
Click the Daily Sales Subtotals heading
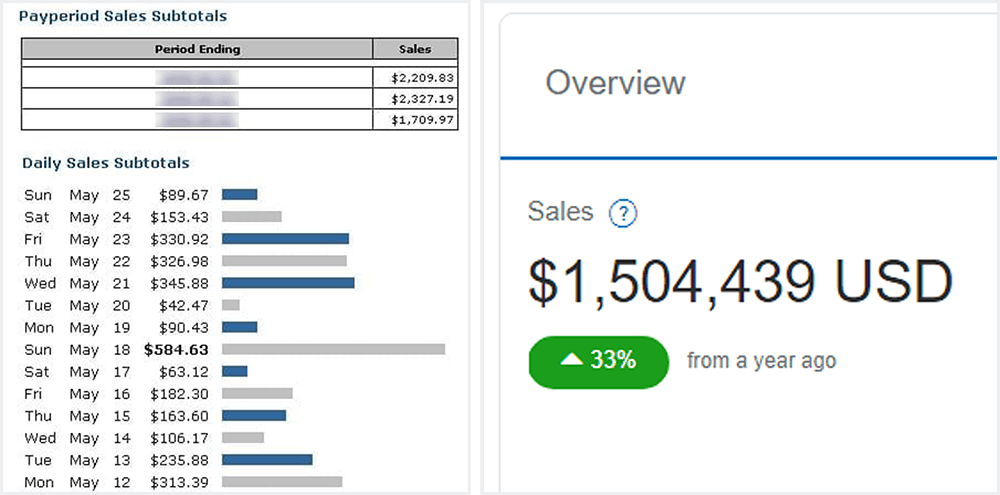(106, 162)
